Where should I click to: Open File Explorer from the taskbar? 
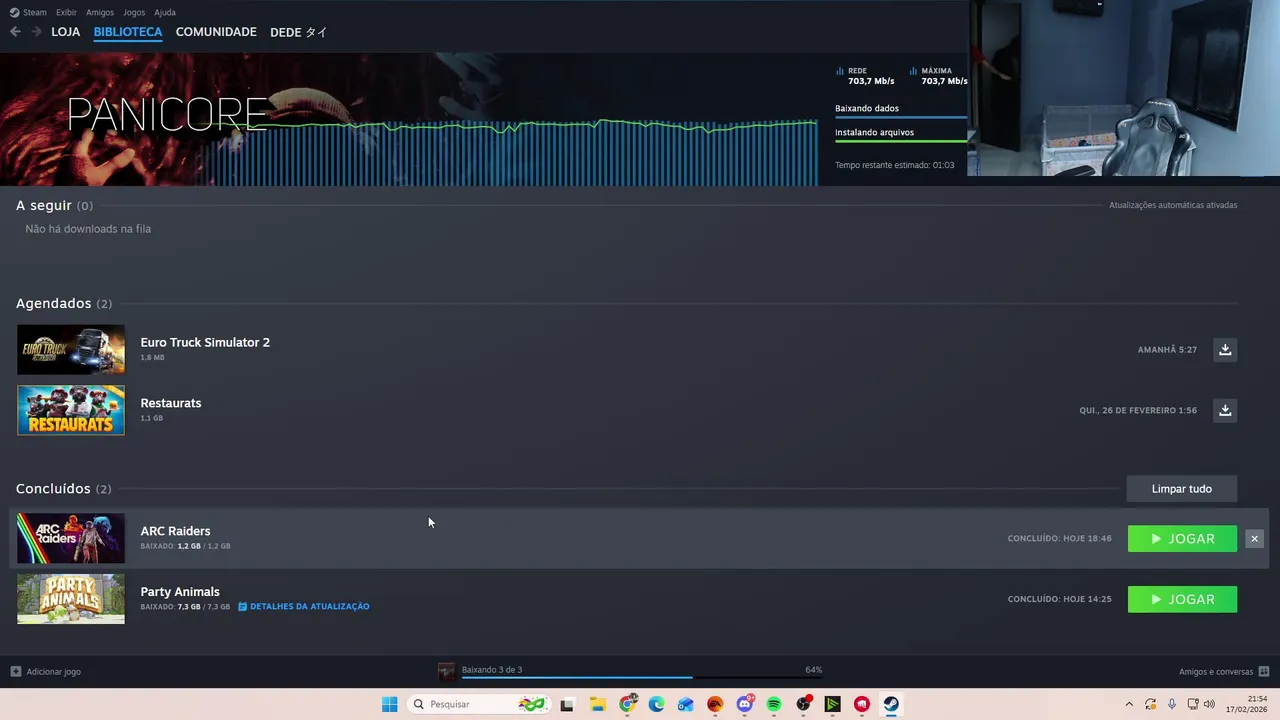coord(597,704)
